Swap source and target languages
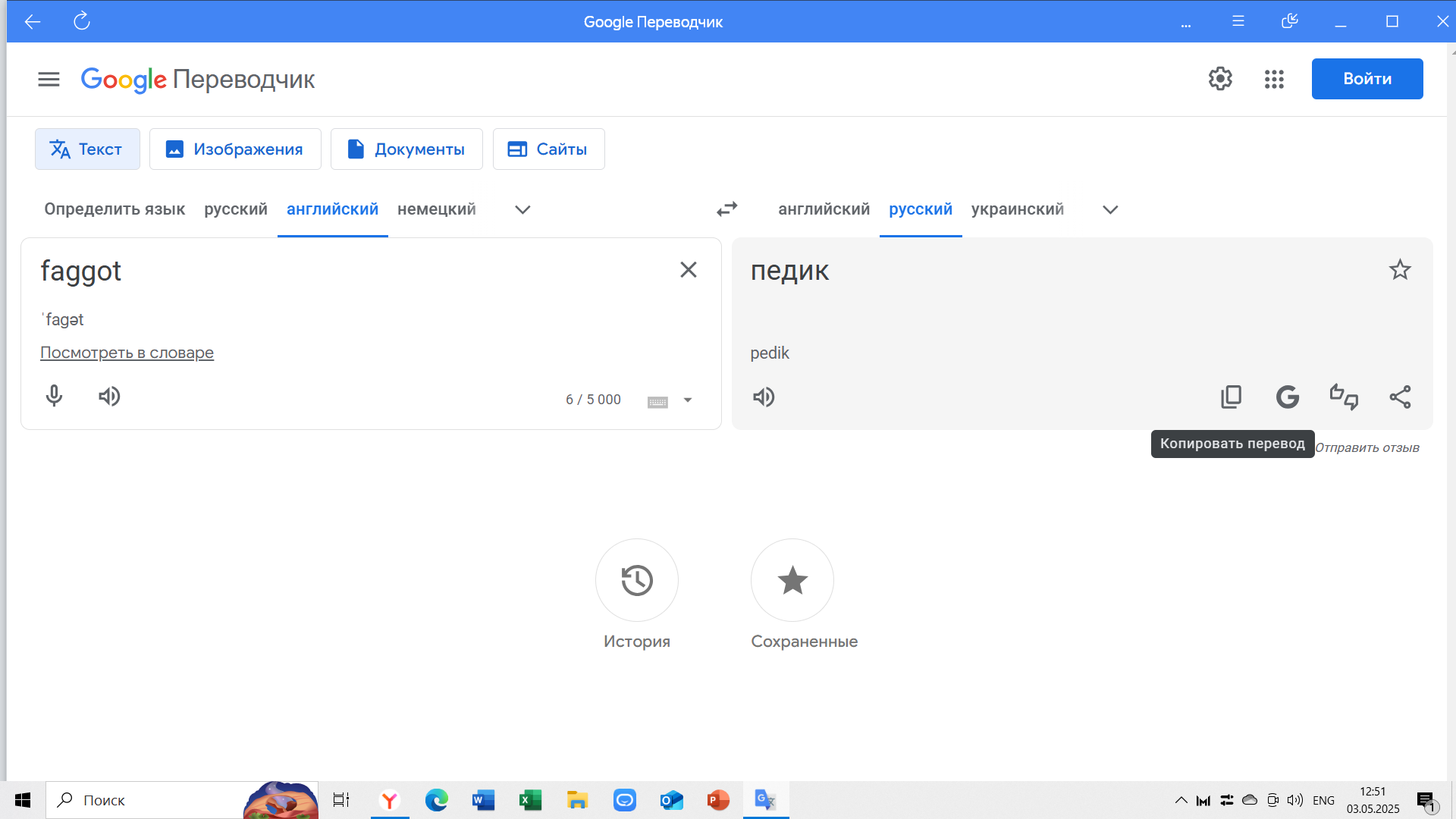Viewport: 1456px width, 819px height. [727, 209]
